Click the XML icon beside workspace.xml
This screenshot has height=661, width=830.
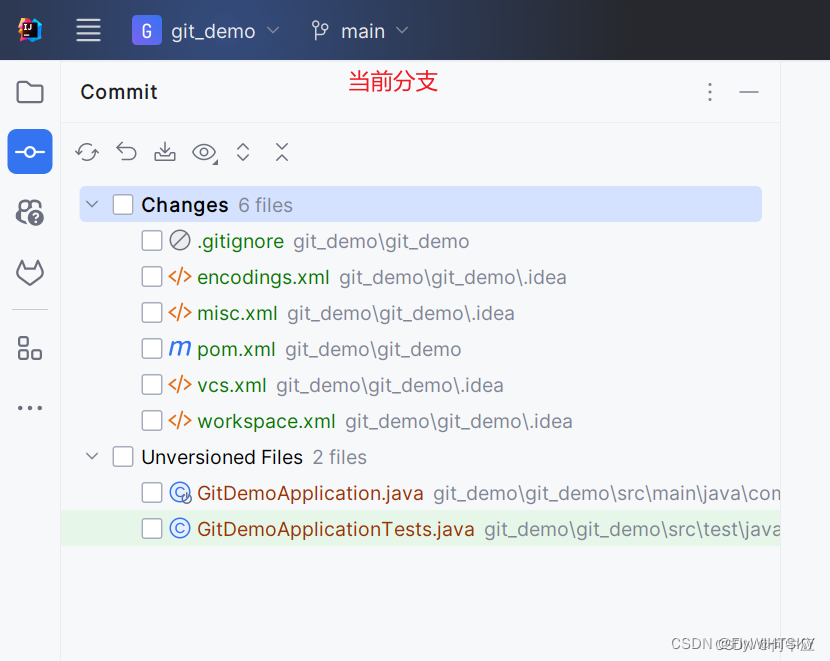click(180, 421)
